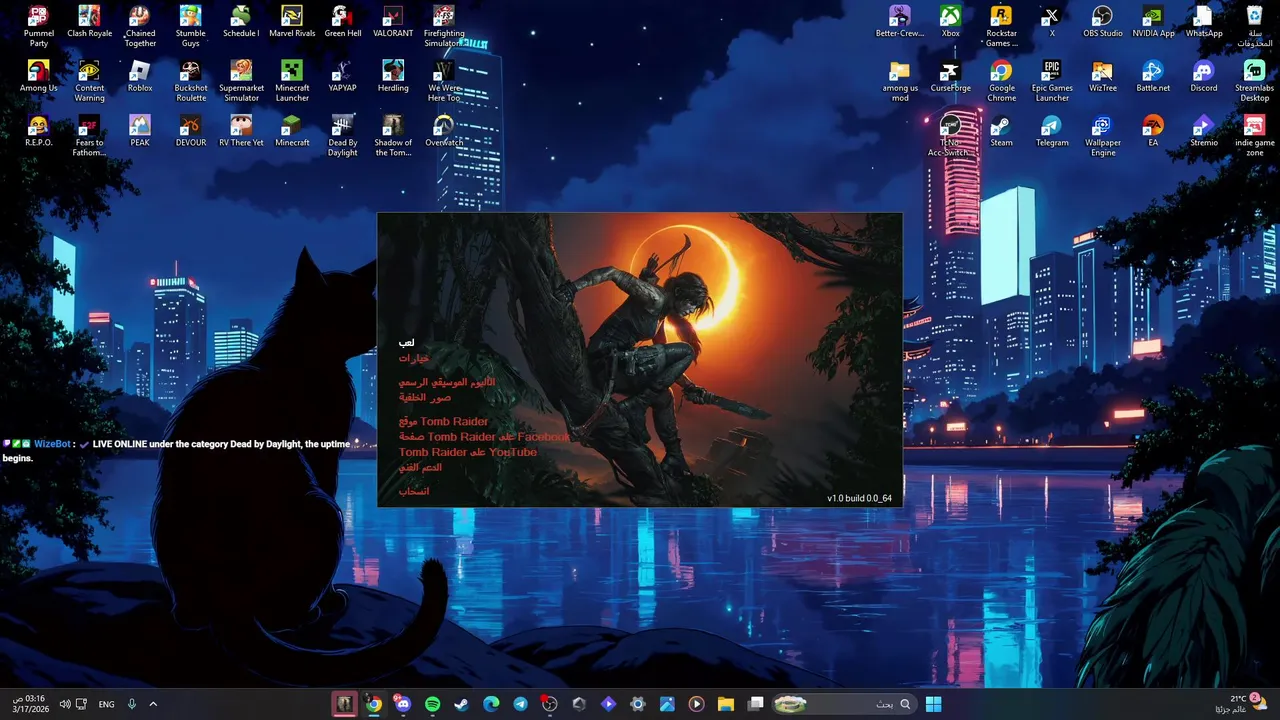This screenshot has width=1280, height=720.
Task: Open Tomb Raider على YouTube link
Action: point(468,452)
